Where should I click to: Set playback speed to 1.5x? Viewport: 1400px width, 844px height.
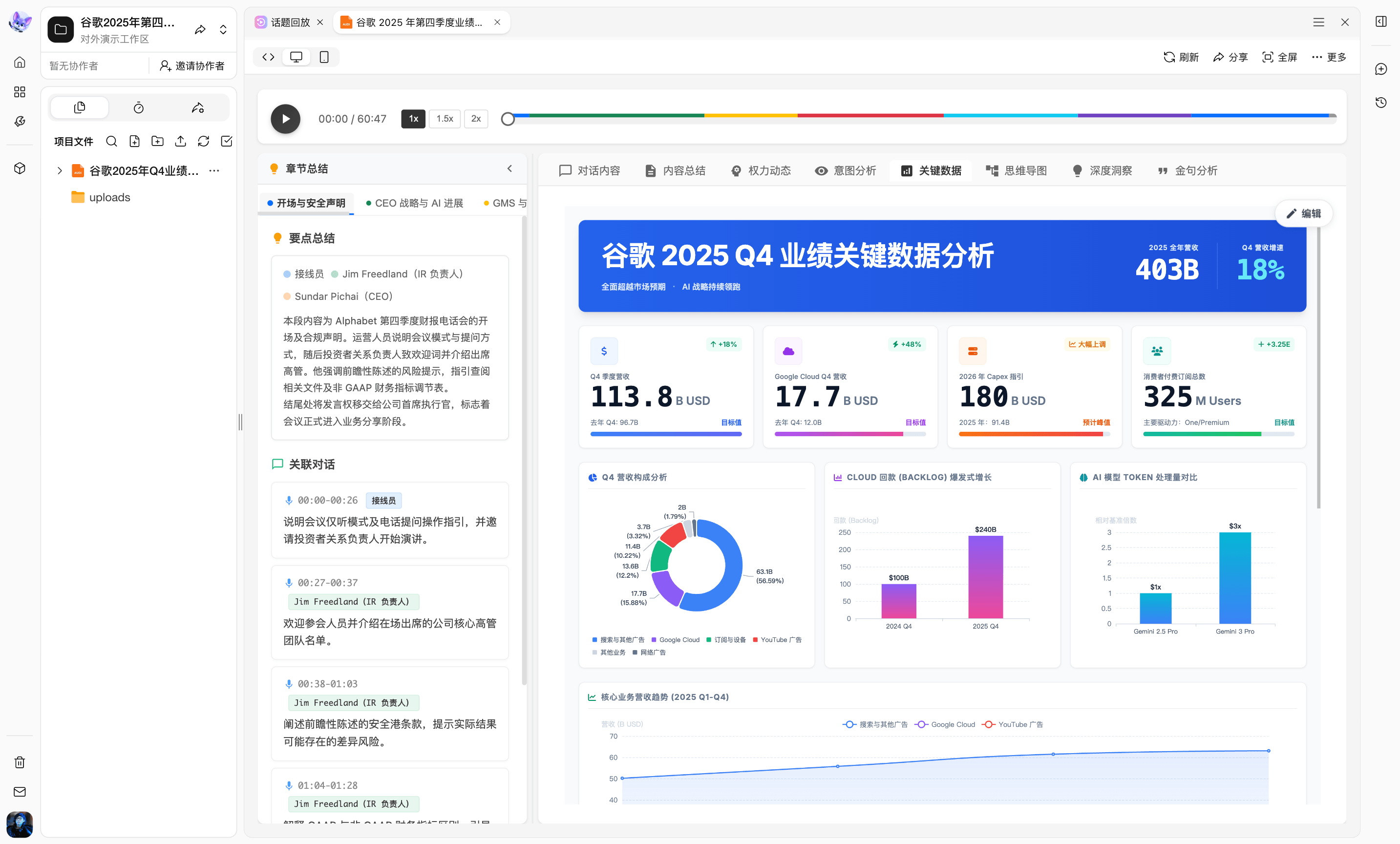coord(445,119)
